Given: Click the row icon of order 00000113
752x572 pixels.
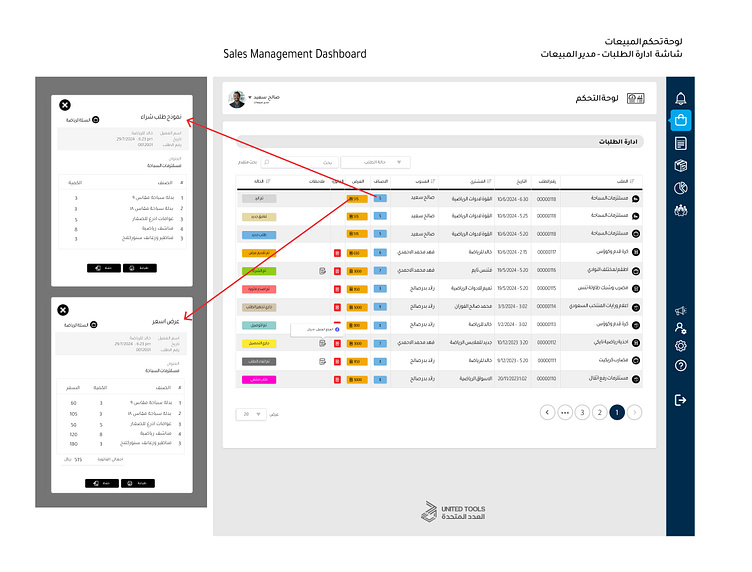Looking at the screenshot, I should coord(636,325).
